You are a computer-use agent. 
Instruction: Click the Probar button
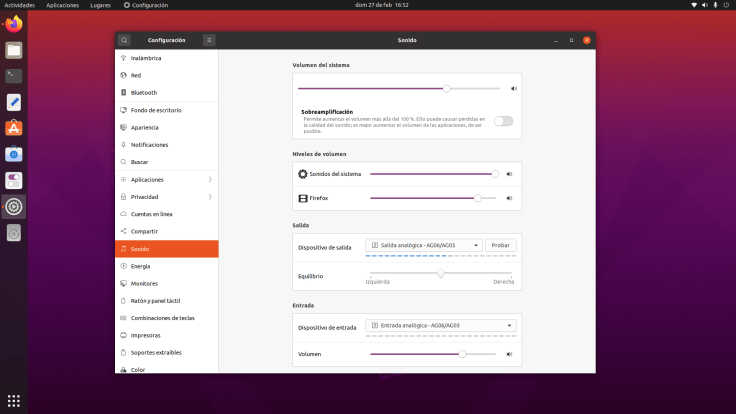pos(500,245)
